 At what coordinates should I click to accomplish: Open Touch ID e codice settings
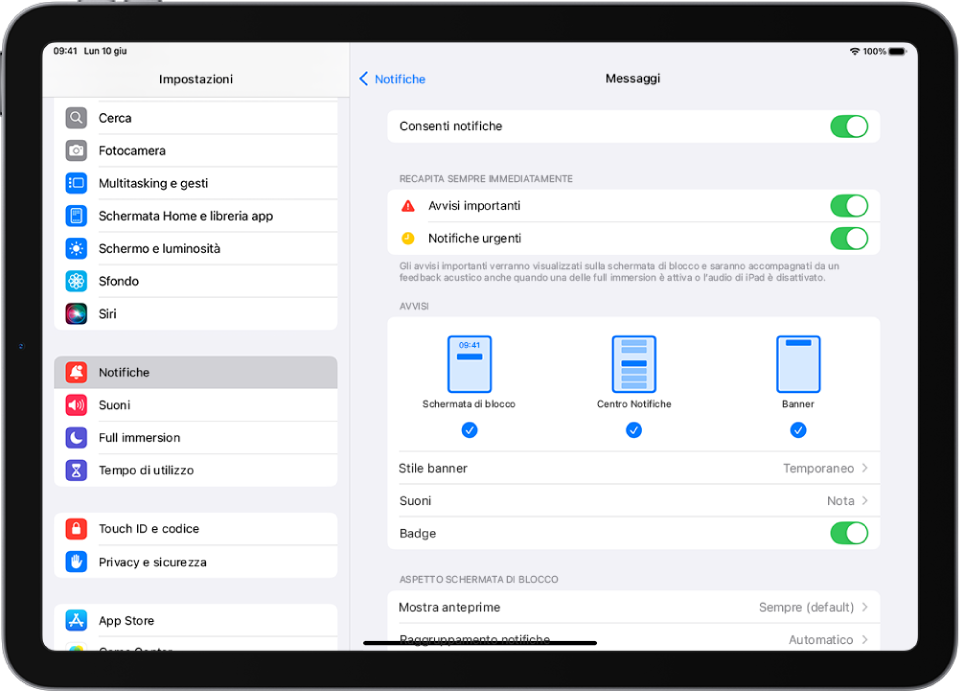tap(196, 528)
